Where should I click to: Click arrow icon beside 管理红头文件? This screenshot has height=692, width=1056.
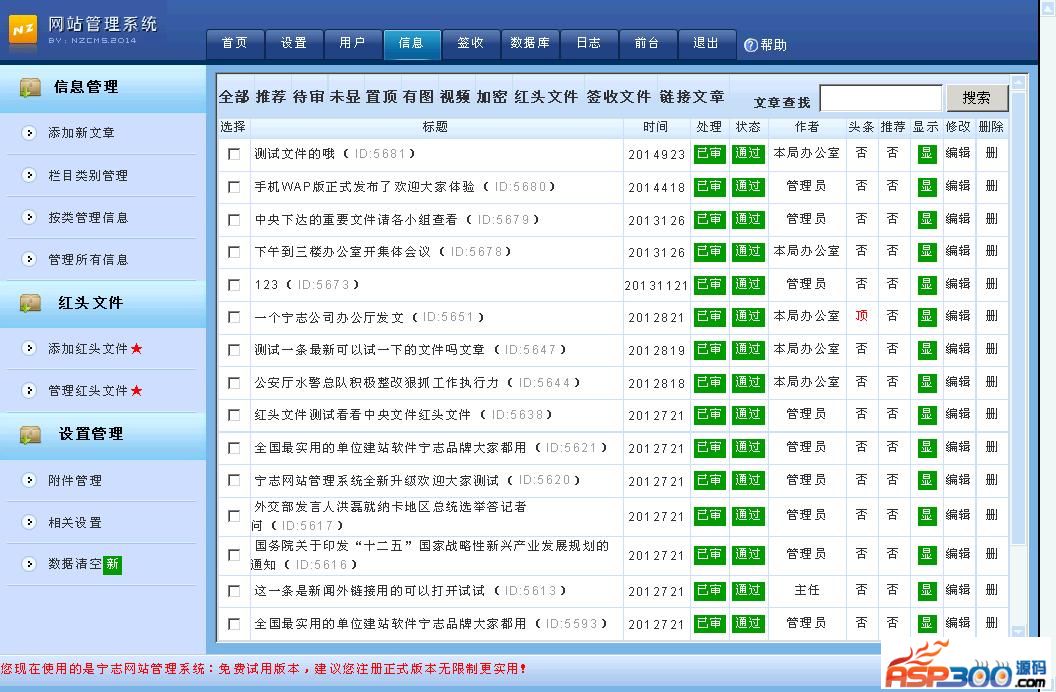28,390
